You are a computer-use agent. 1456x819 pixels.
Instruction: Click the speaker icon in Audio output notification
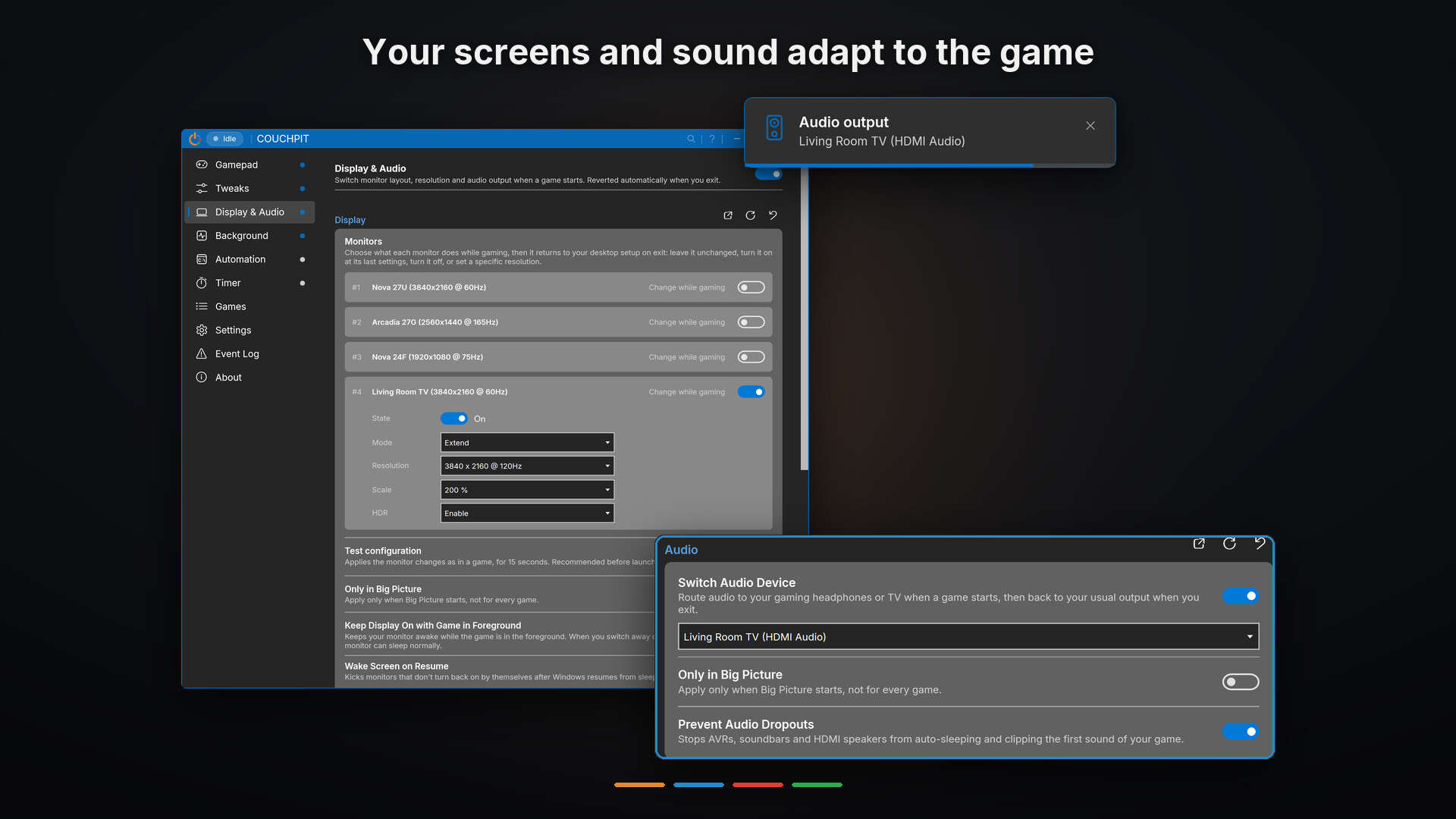tap(774, 127)
